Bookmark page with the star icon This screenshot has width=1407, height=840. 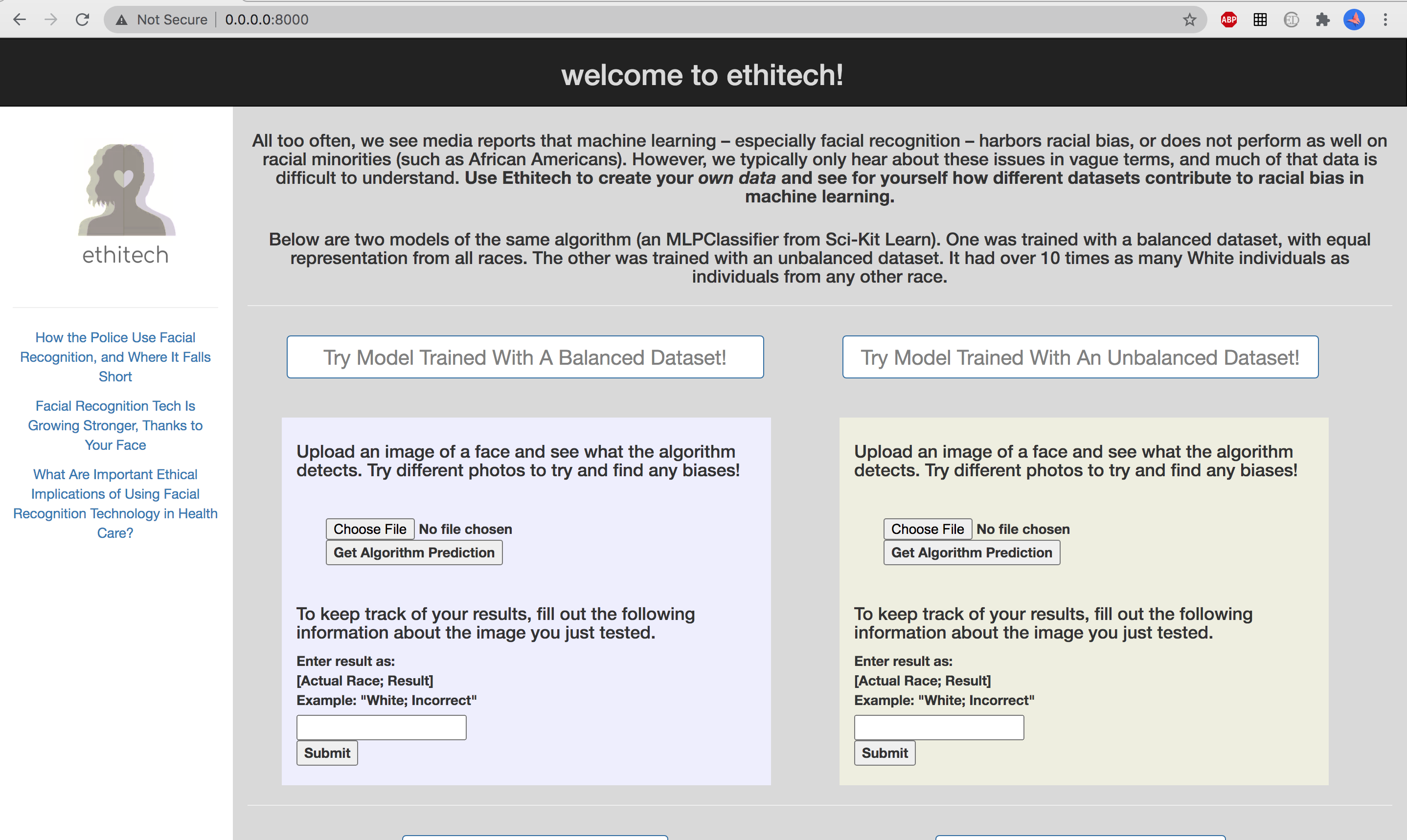(x=1189, y=20)
